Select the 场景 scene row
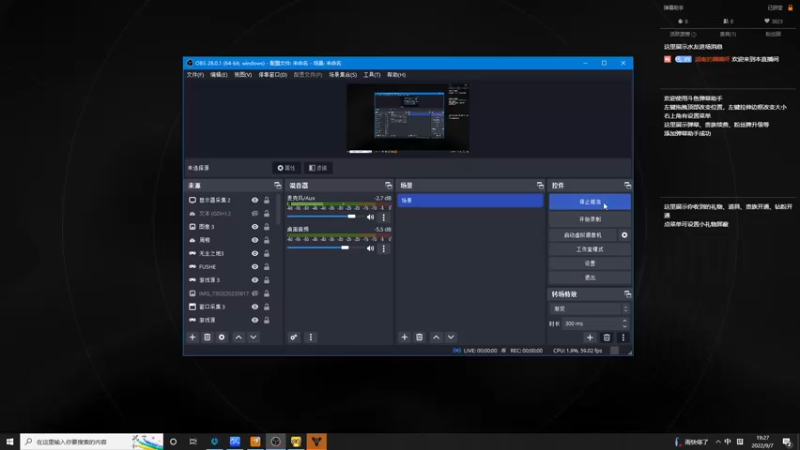The image size is (800, 450). tap(470, 201)
